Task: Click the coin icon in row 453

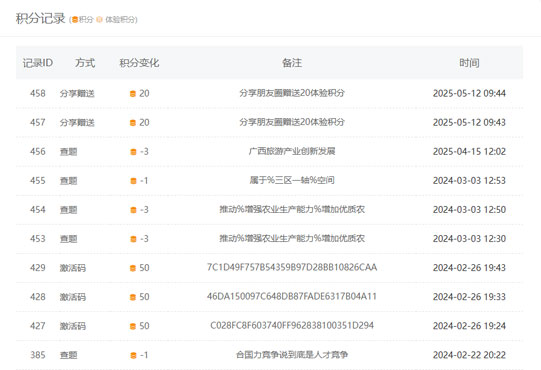Action: [x=133, y=239]
